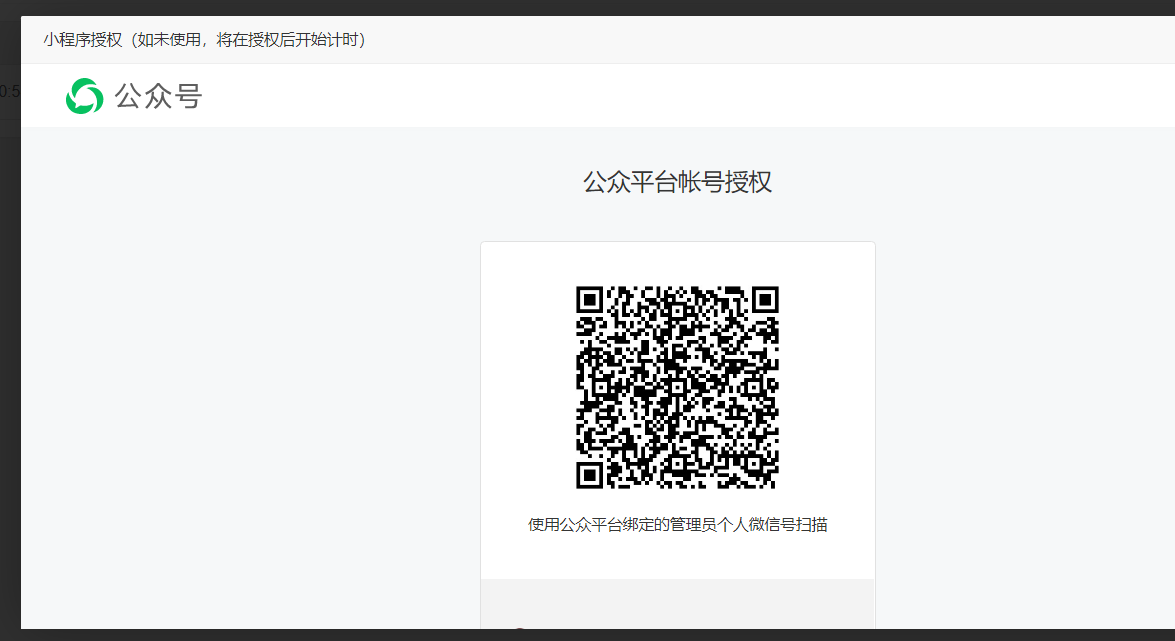
Task: Click the 小程序授权 dialog title text
Action: click(x=205, y=40)
